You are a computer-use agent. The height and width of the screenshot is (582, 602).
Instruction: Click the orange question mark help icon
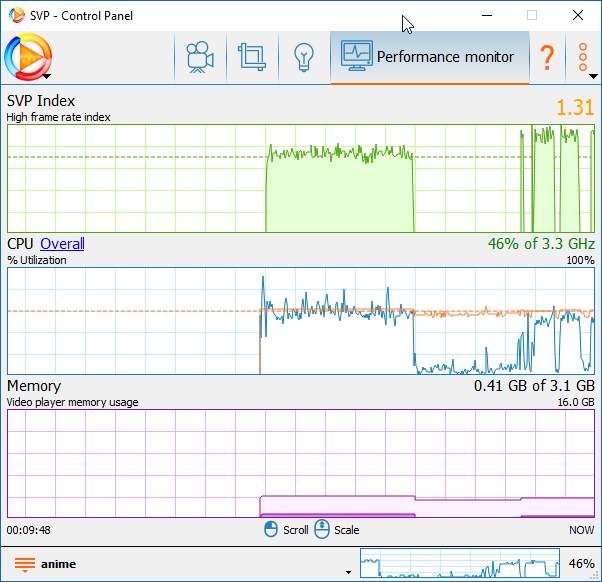(547, 58)
